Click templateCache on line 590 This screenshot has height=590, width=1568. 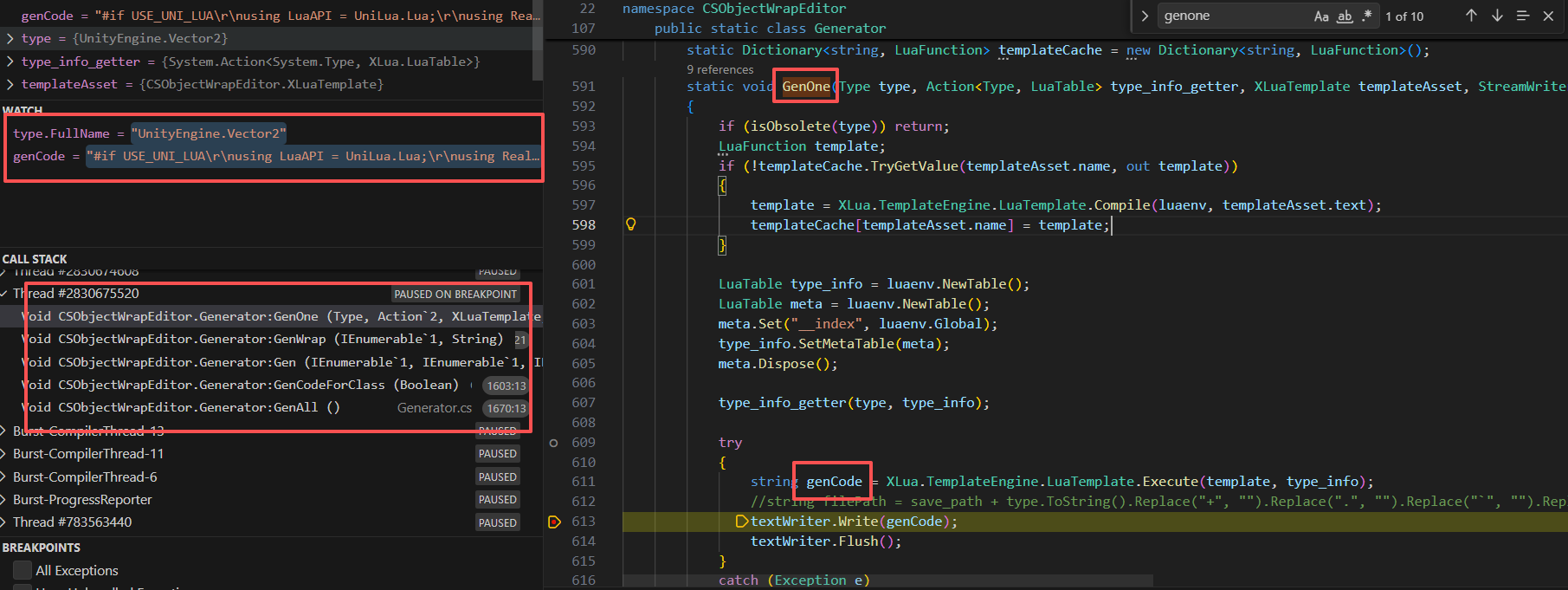coord(1050,50)
